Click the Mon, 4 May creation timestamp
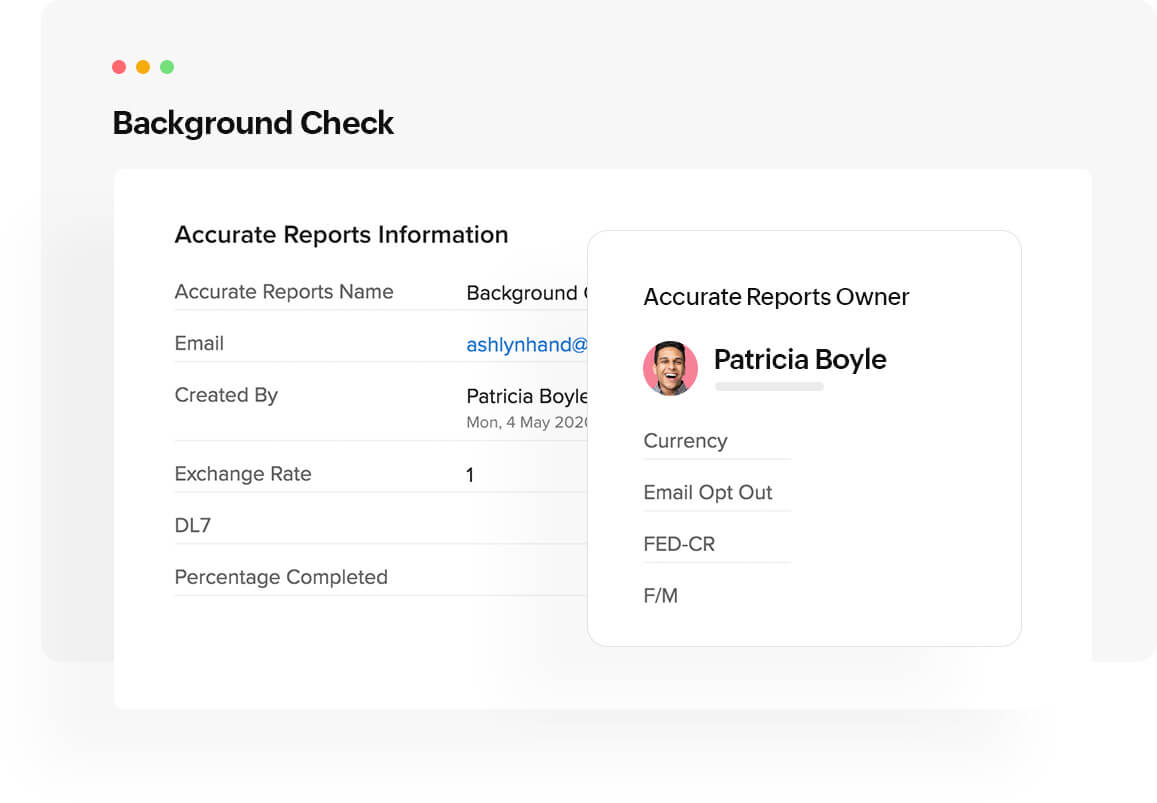Viewport: 1157px width, 803px height. pos(527,422)
